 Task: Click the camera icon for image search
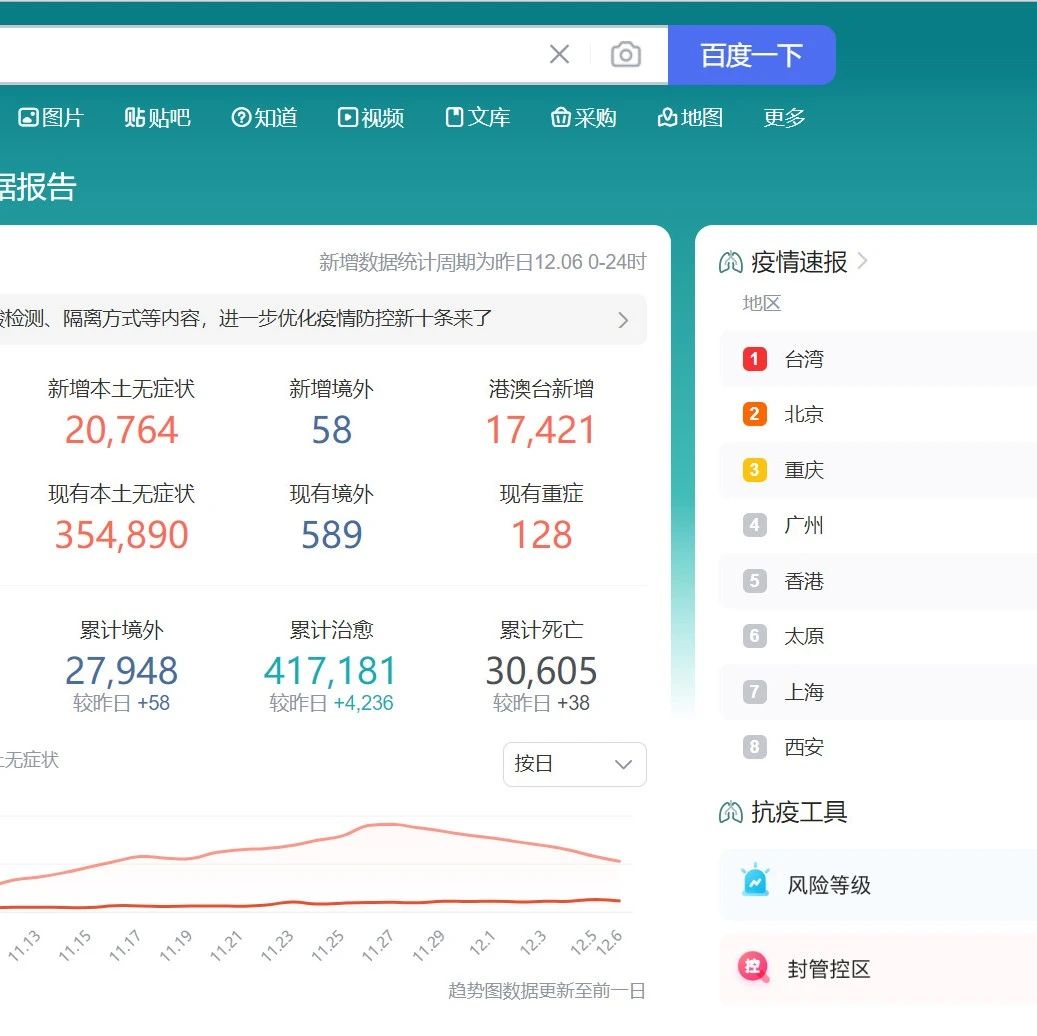click(625, 54)
